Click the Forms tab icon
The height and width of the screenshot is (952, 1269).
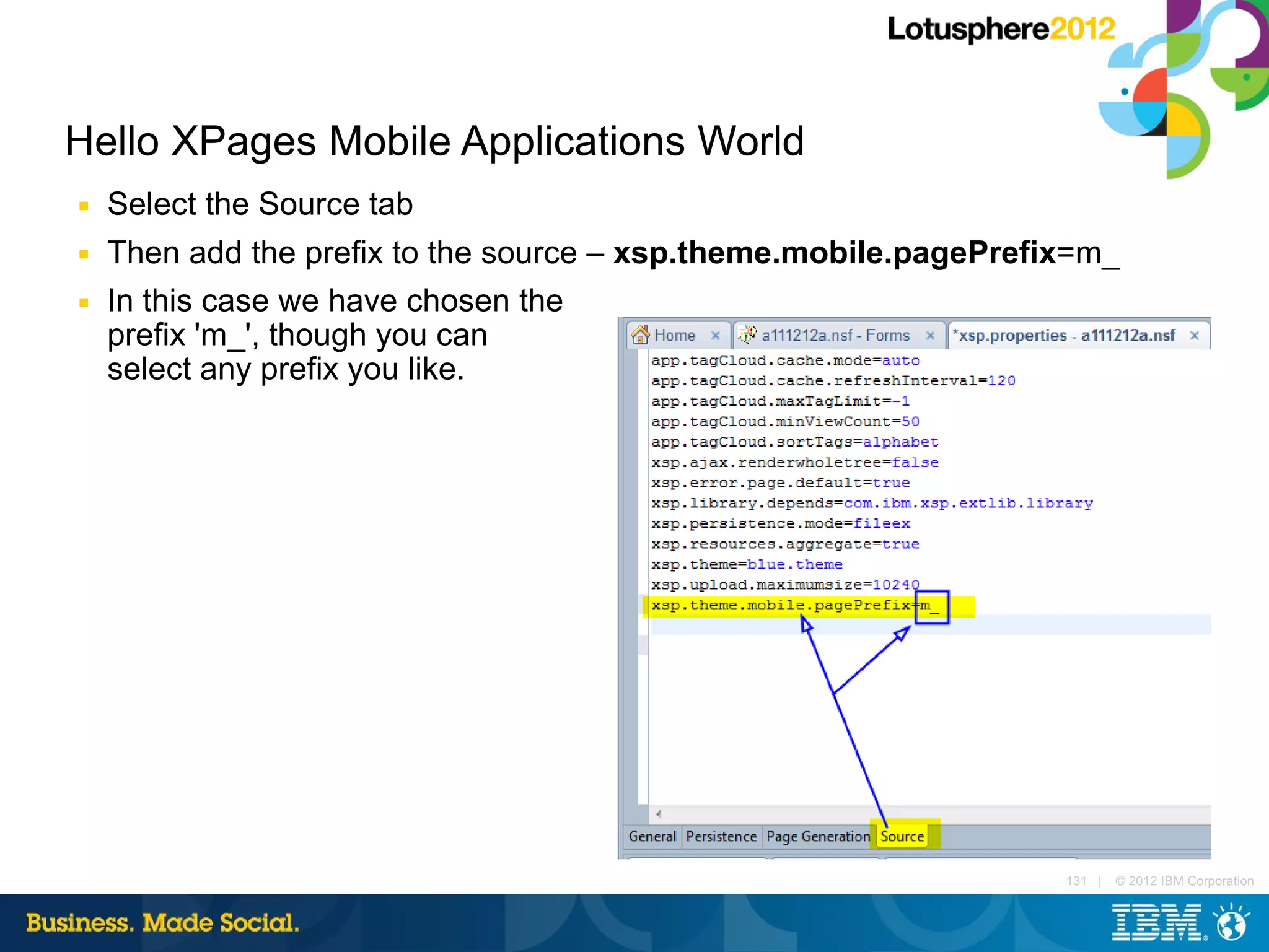pos(747,335)
